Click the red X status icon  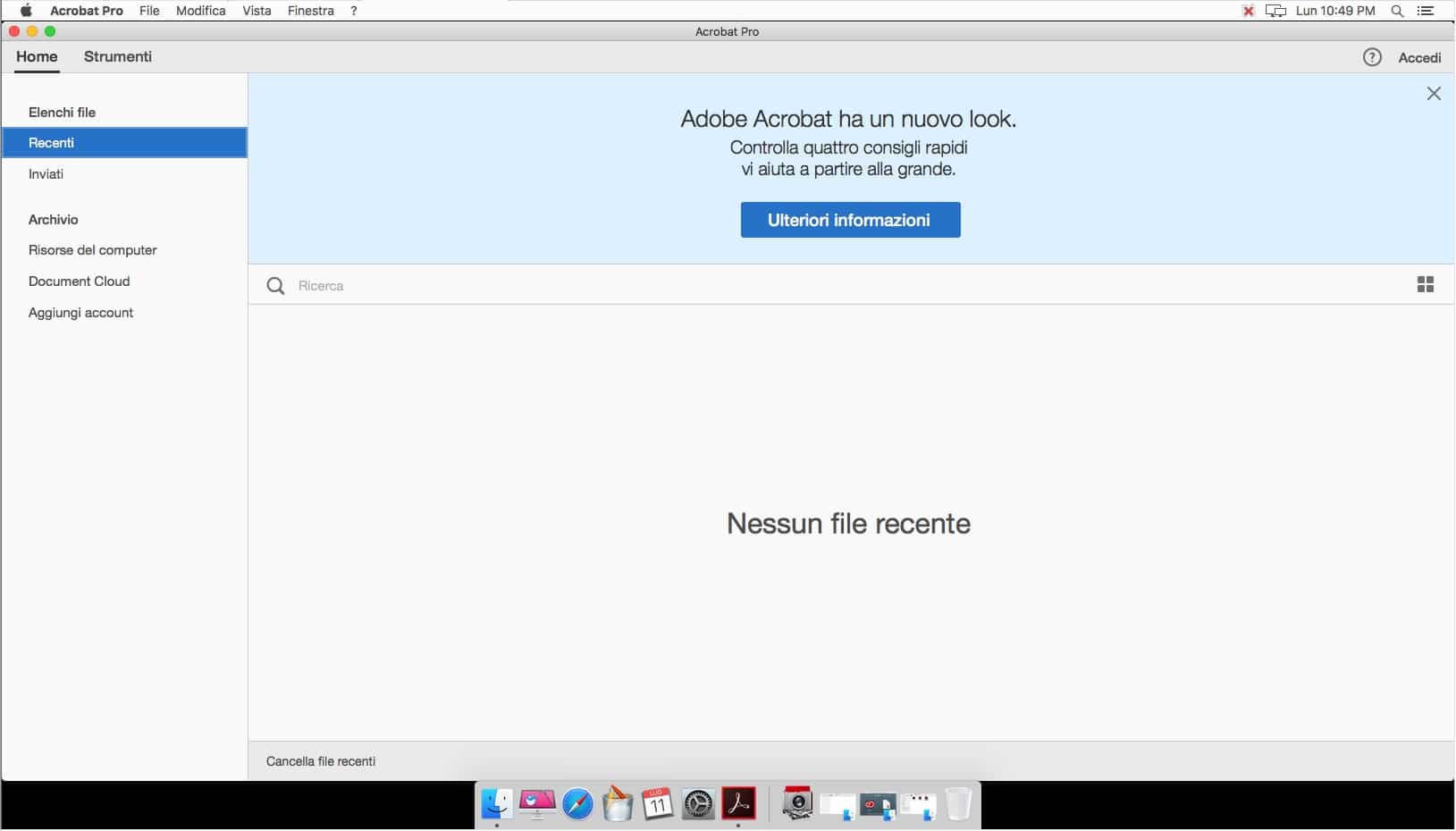(1249, 11)
